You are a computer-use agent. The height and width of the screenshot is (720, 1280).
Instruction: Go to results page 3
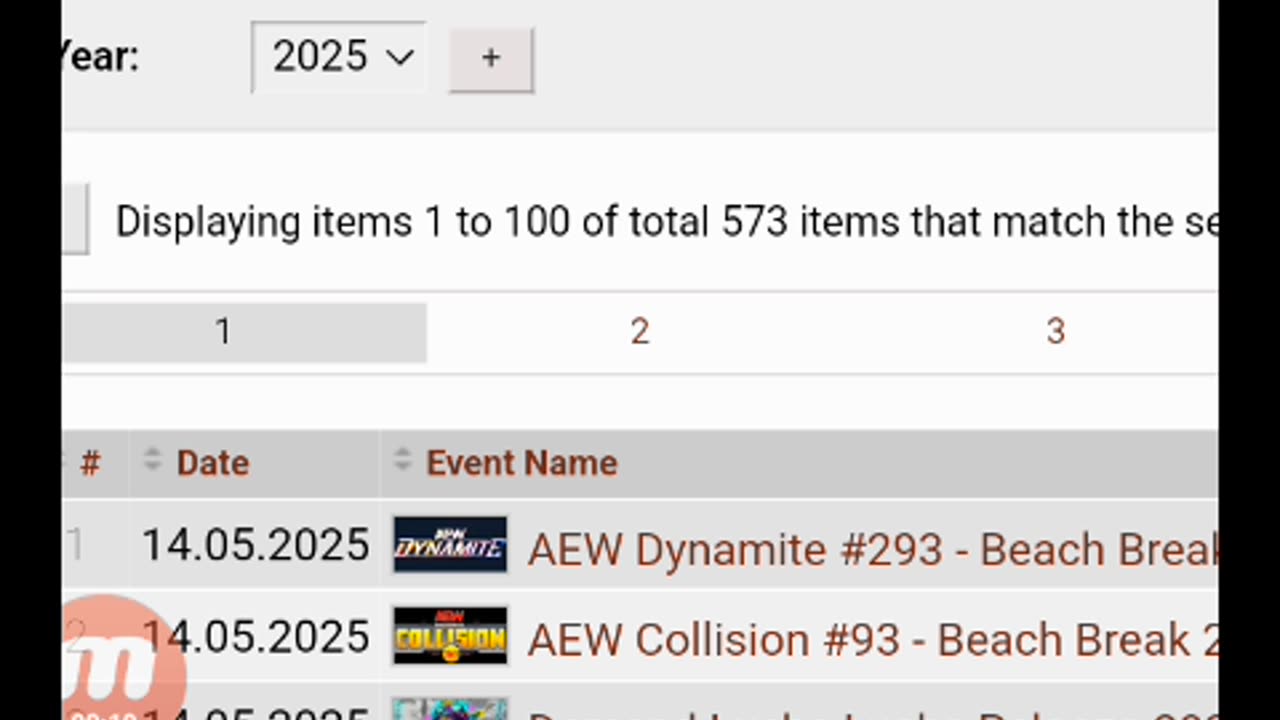tap(1055, 332)
